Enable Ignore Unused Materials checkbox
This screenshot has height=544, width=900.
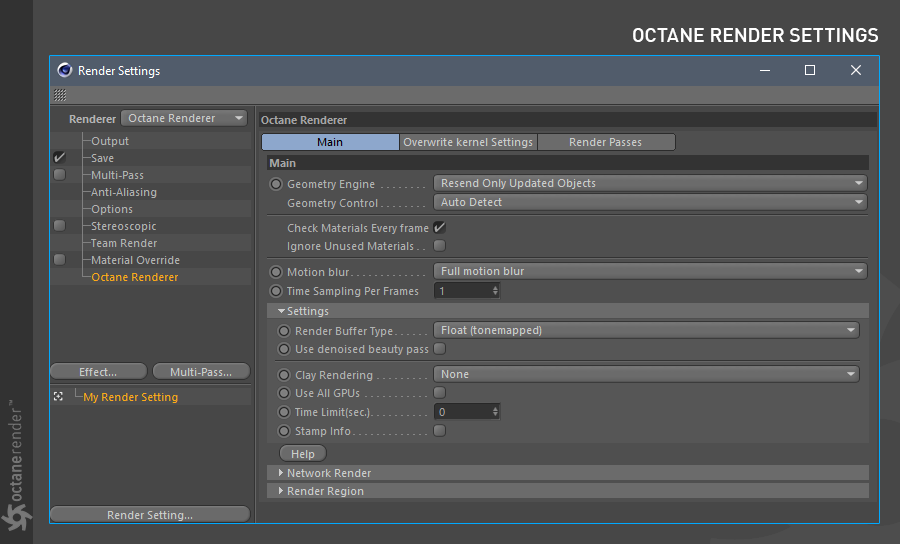click(x=440, y=246)
